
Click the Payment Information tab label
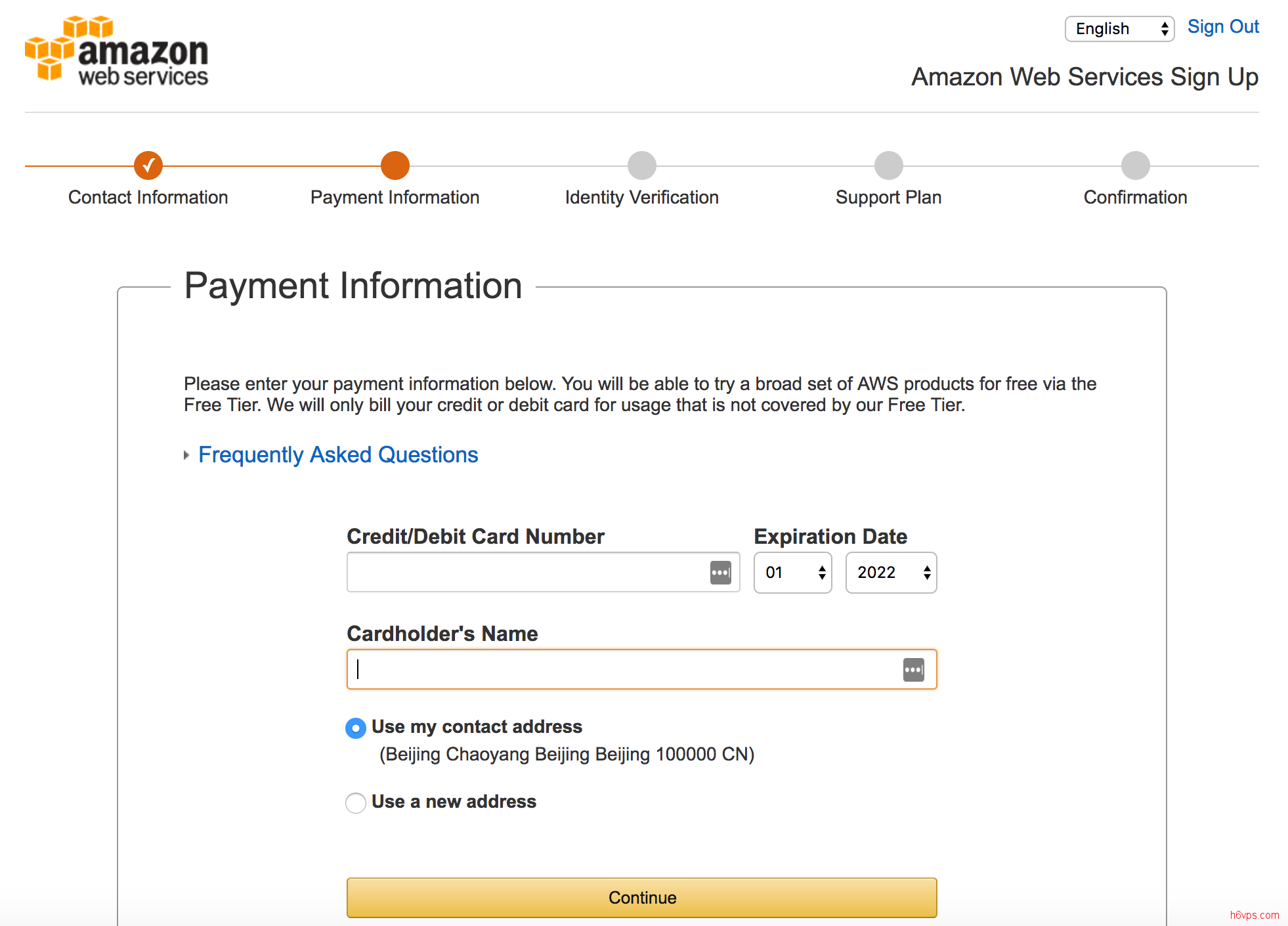coord(394,197)
